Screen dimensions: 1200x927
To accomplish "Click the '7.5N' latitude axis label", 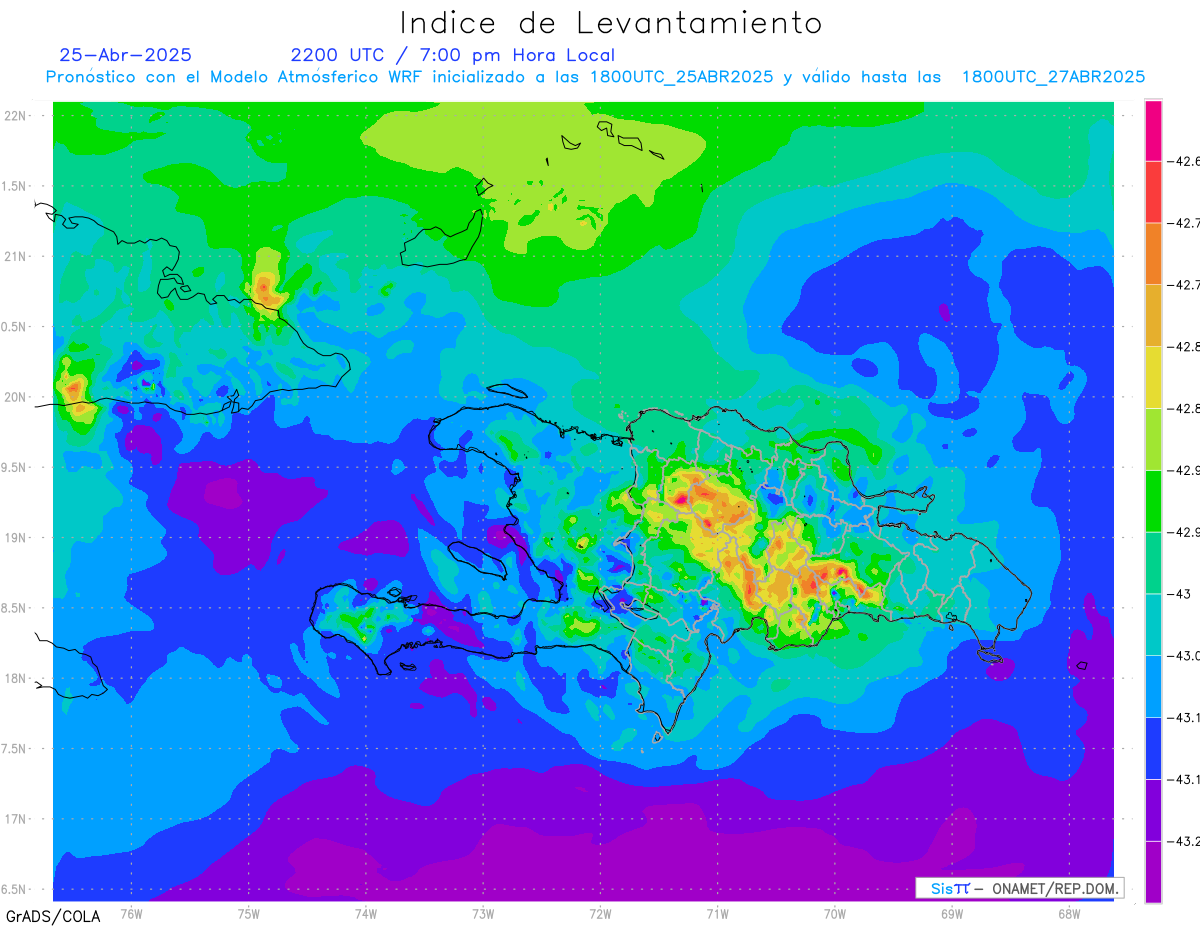I will coord(15,749).
